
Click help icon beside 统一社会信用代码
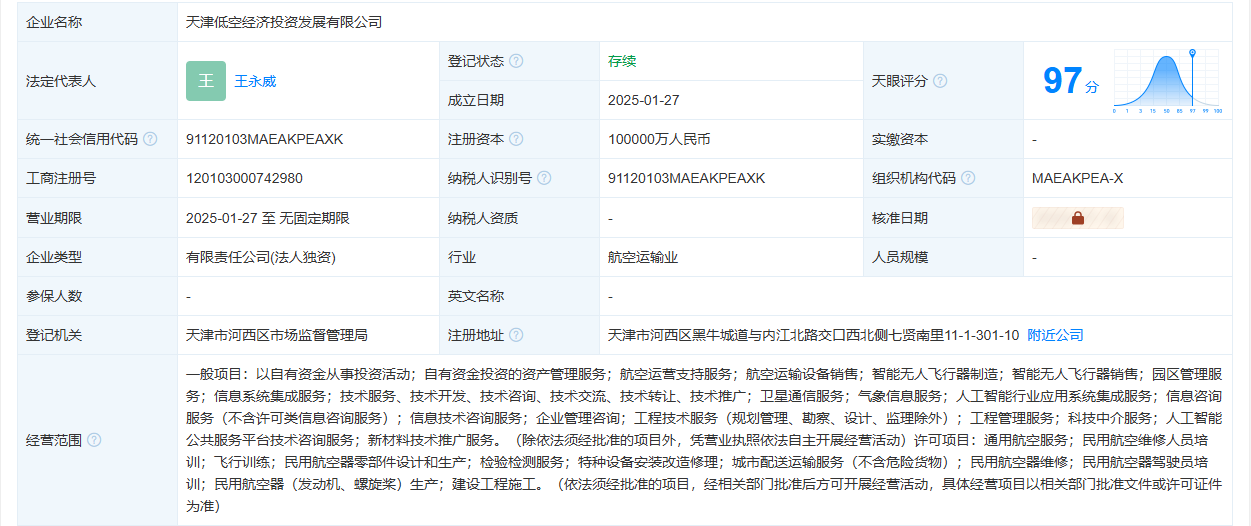point(150,139)
